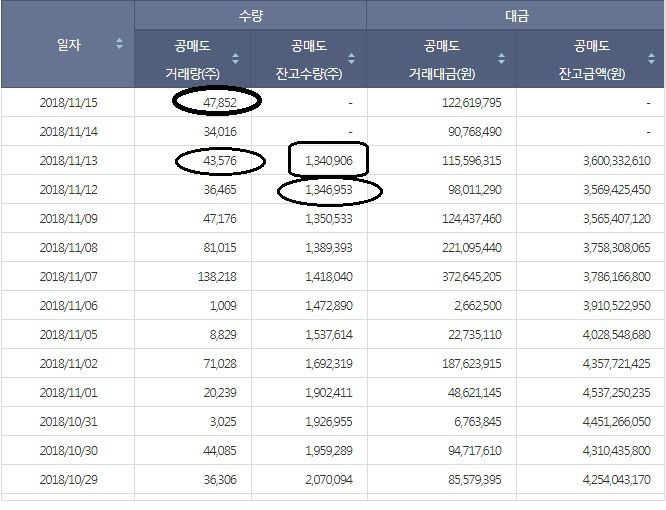Click short-sale volume 3,025
Viewport: 666px width, 510px height.
(x=223, y=422)
